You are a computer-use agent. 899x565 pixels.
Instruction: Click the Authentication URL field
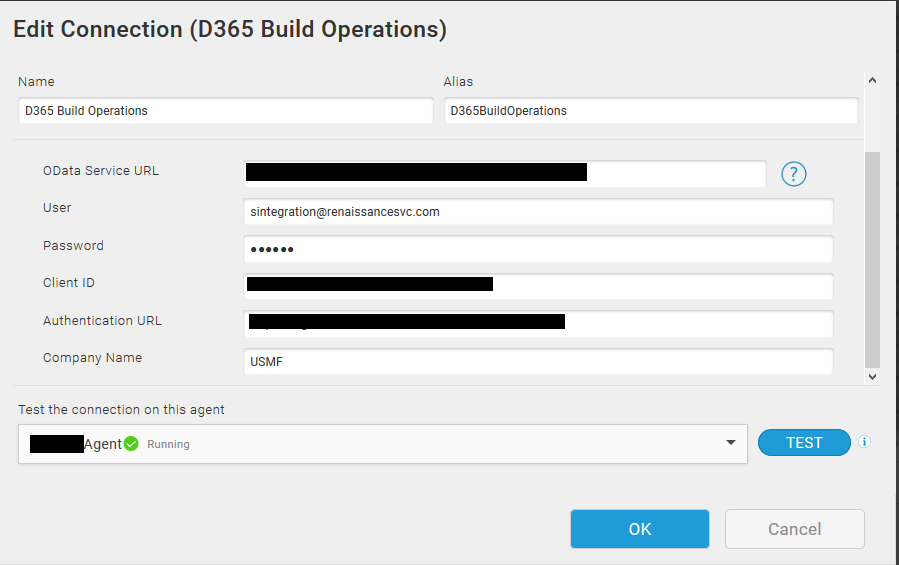[538, 324]
